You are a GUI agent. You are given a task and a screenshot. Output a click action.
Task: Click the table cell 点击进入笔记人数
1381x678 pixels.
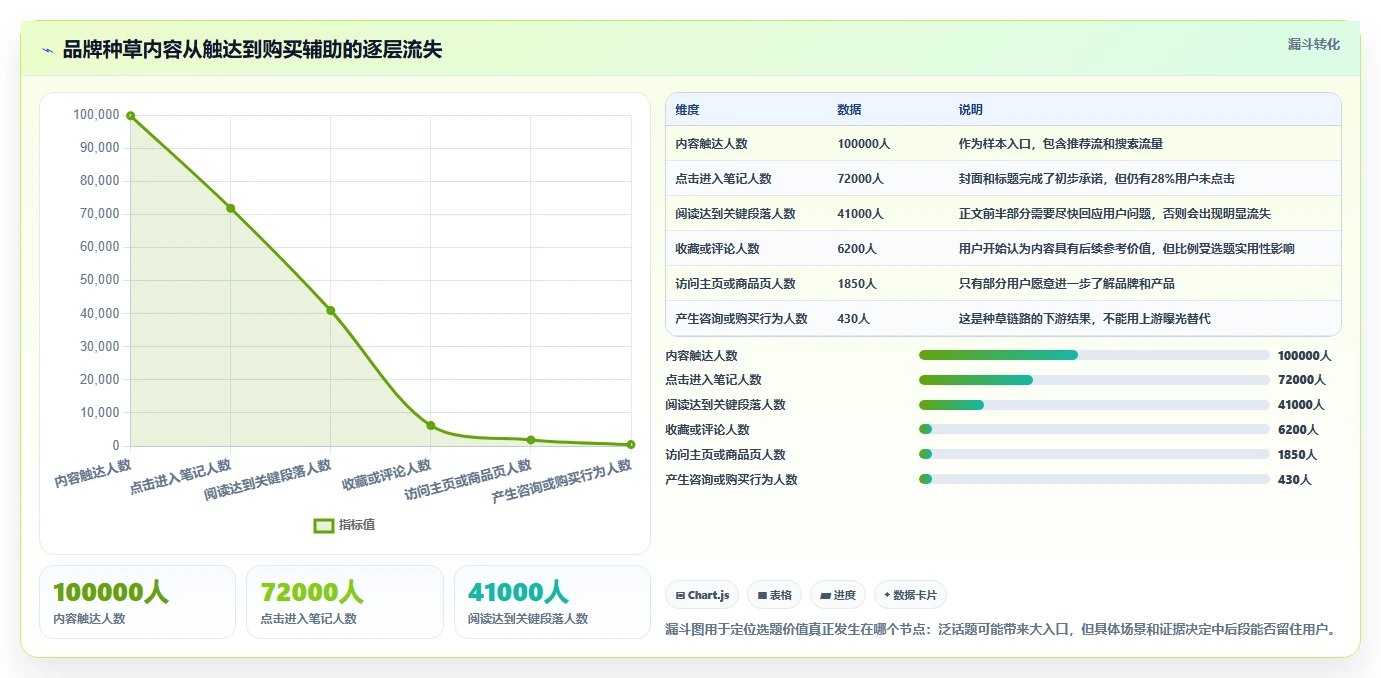pos(724,179)
